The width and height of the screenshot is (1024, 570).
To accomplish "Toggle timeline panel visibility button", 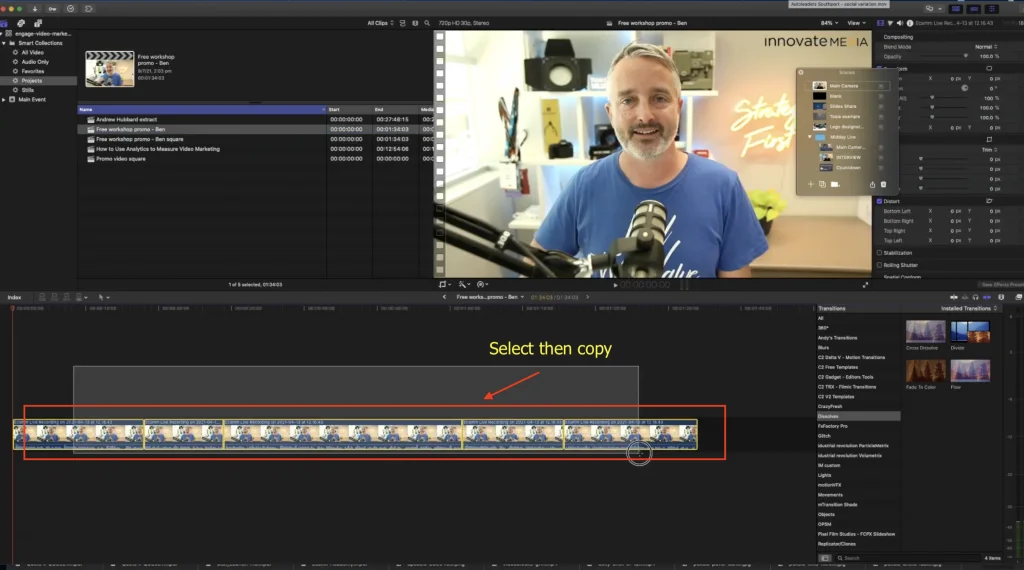I will 974,9.
